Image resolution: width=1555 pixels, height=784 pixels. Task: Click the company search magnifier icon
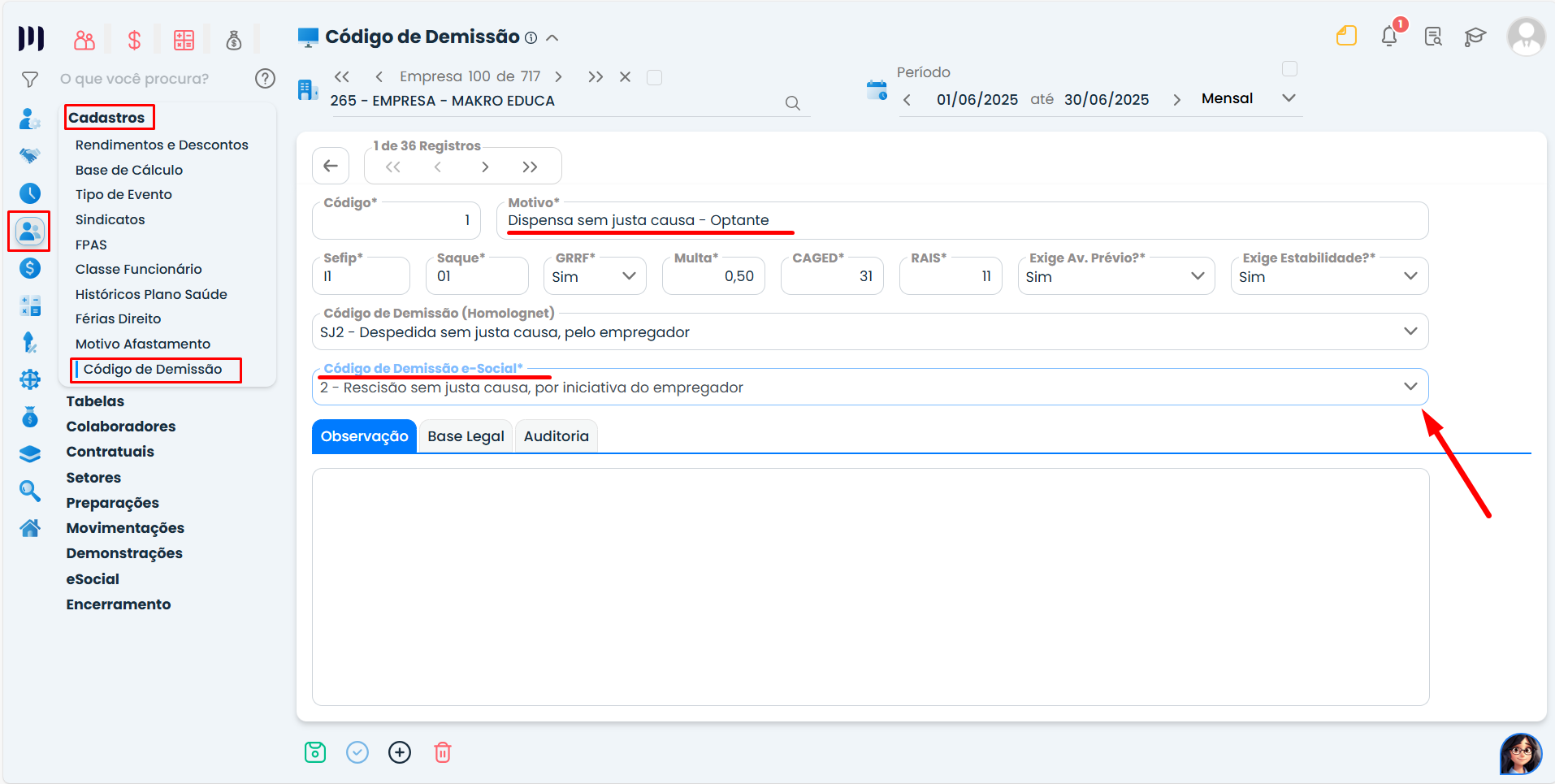pos(793,103)
